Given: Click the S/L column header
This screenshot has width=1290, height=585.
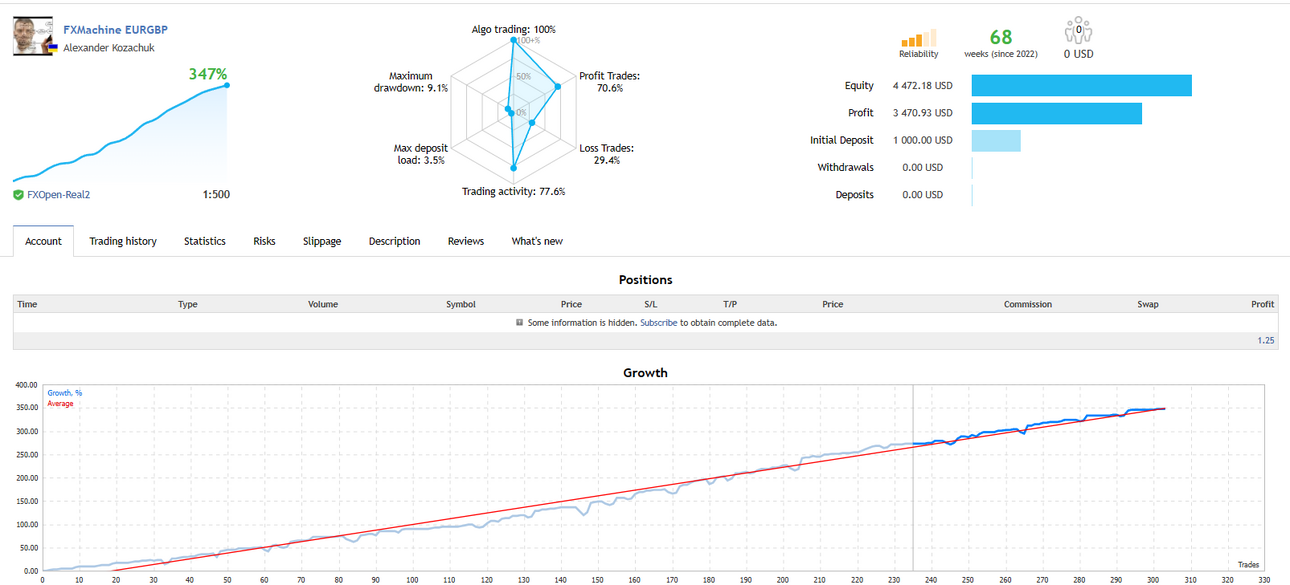Looking at the screenshot, I should click(651, 304).
